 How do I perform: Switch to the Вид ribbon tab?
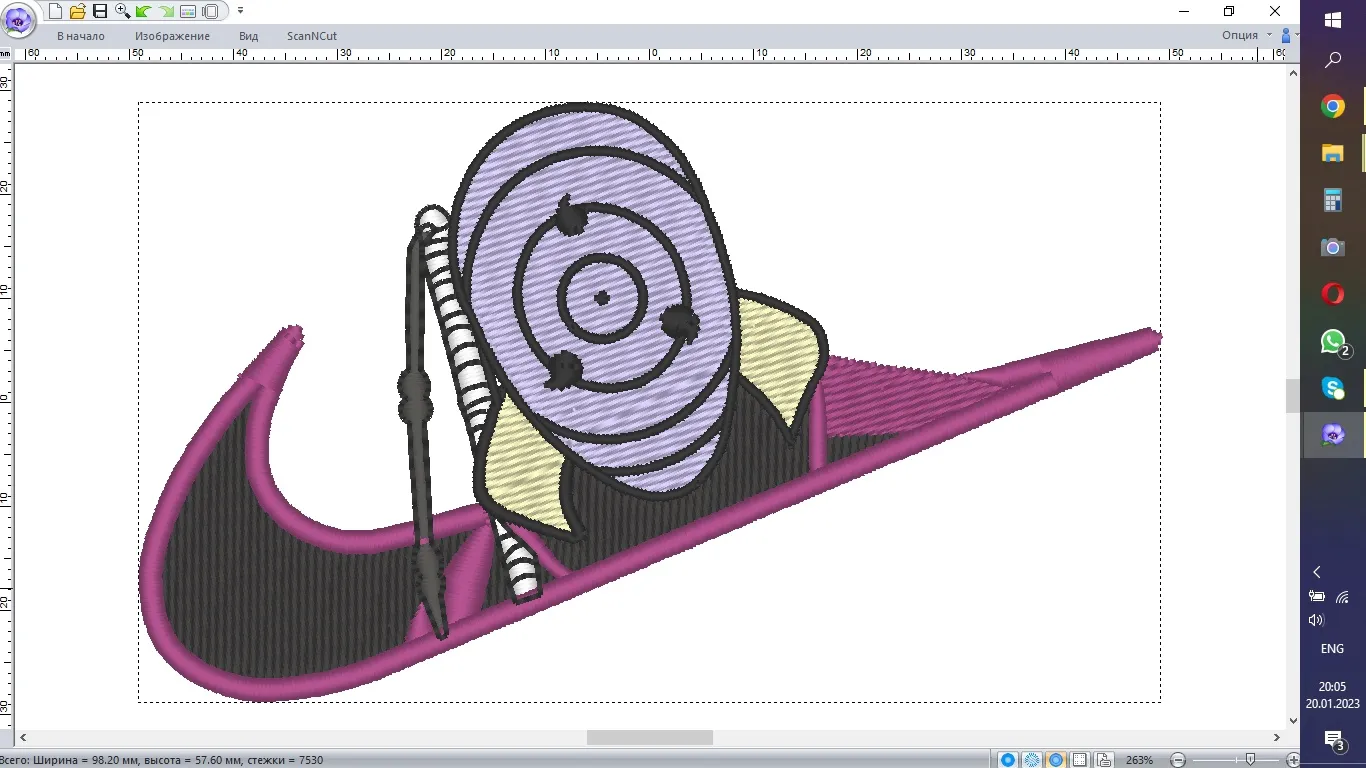coord(248,36)
